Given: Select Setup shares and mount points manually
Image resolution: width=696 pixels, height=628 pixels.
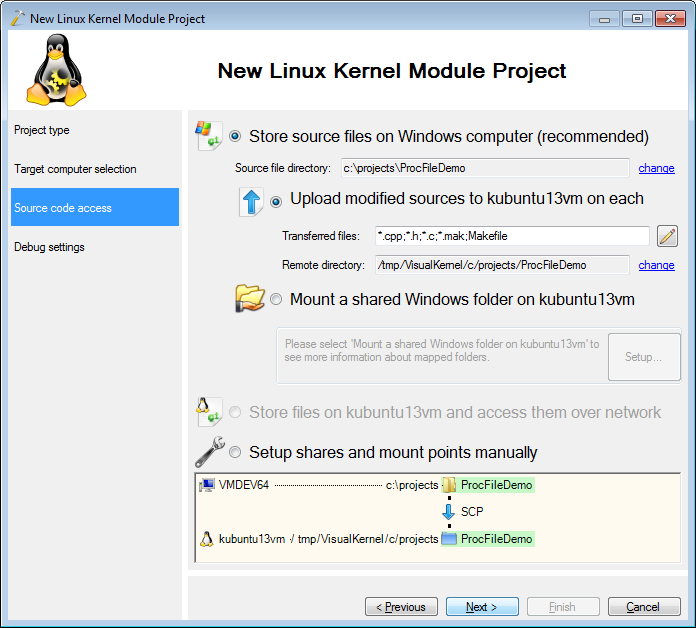Looking at the screenshot, I should (x=235, y=452).
